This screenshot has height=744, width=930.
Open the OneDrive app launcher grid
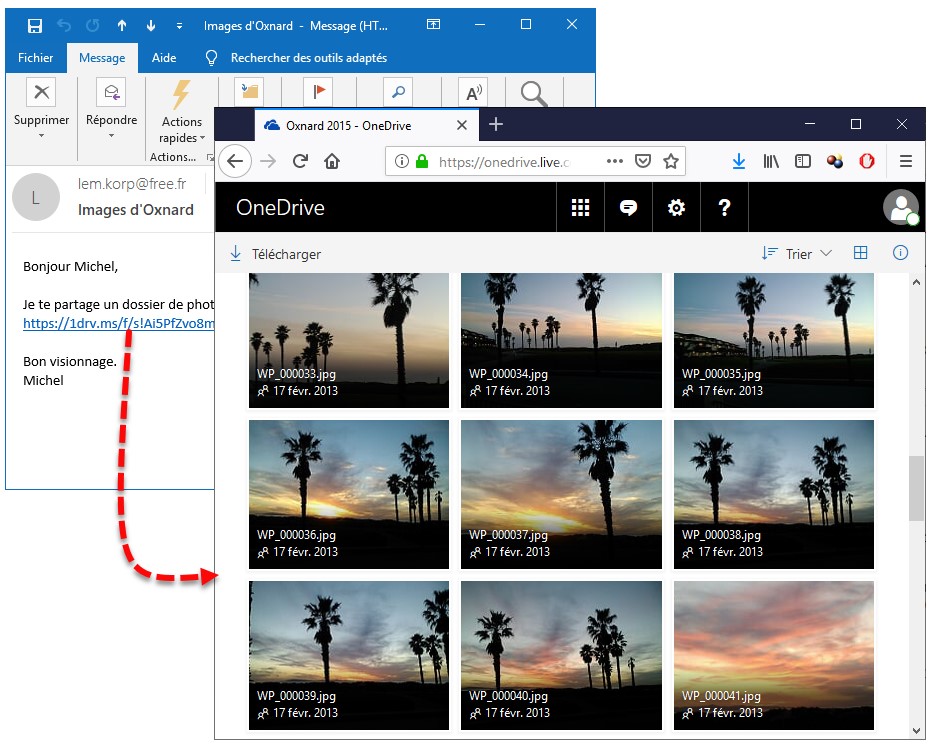pyautogui.click(x=580, y=208)
